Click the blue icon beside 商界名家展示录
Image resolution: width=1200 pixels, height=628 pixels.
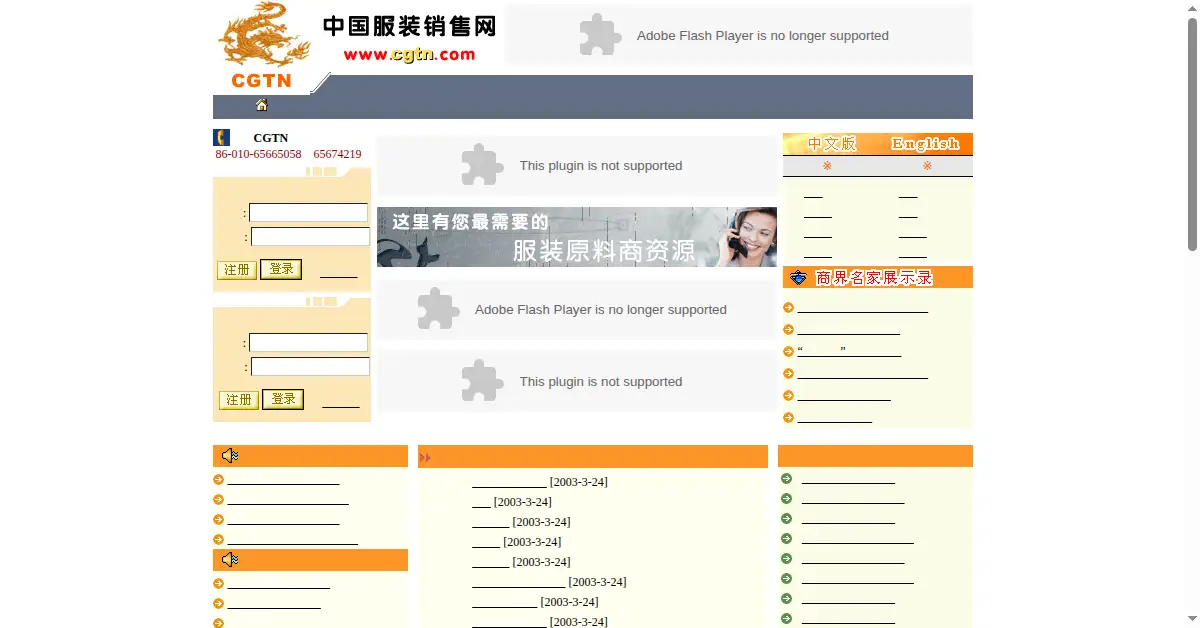(798, 278)
